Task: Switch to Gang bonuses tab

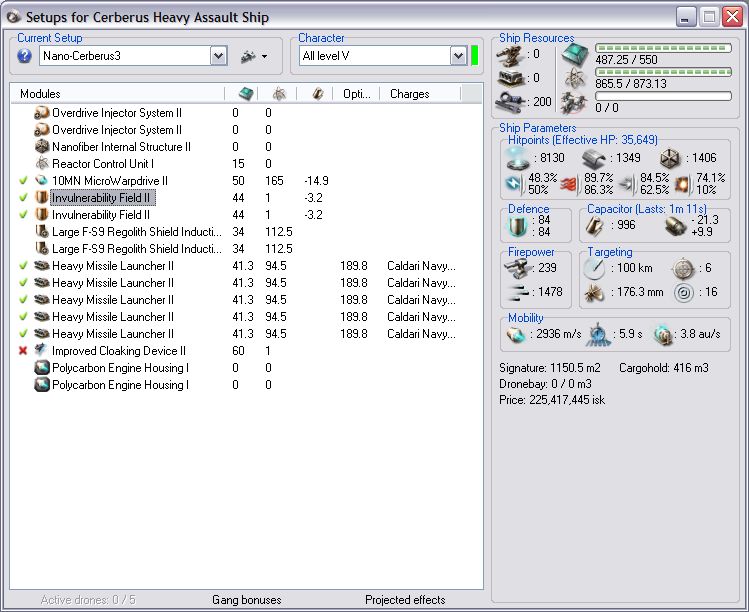Action: [246, 600]
